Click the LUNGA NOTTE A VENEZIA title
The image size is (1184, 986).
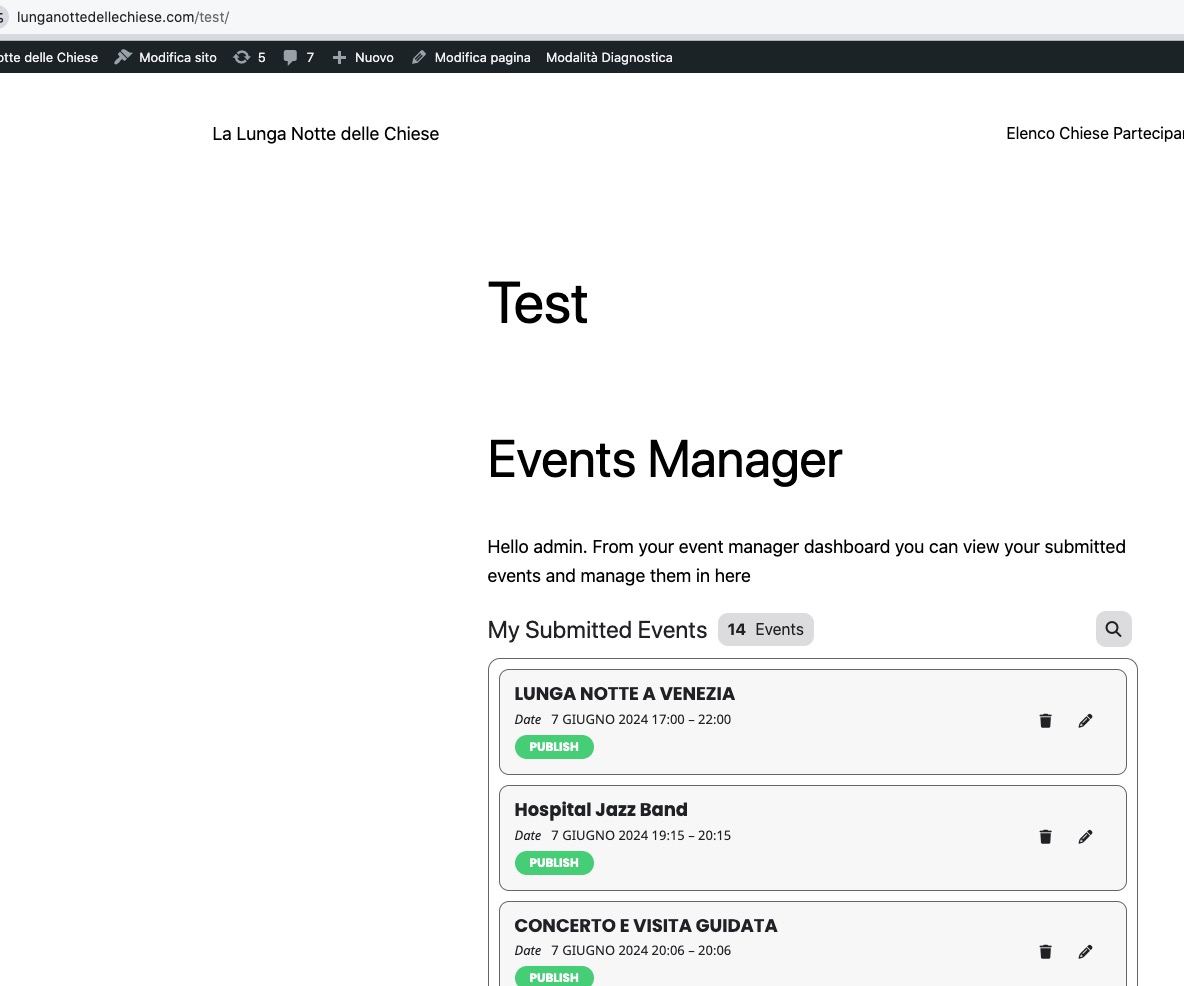click(x=624, y=694)
